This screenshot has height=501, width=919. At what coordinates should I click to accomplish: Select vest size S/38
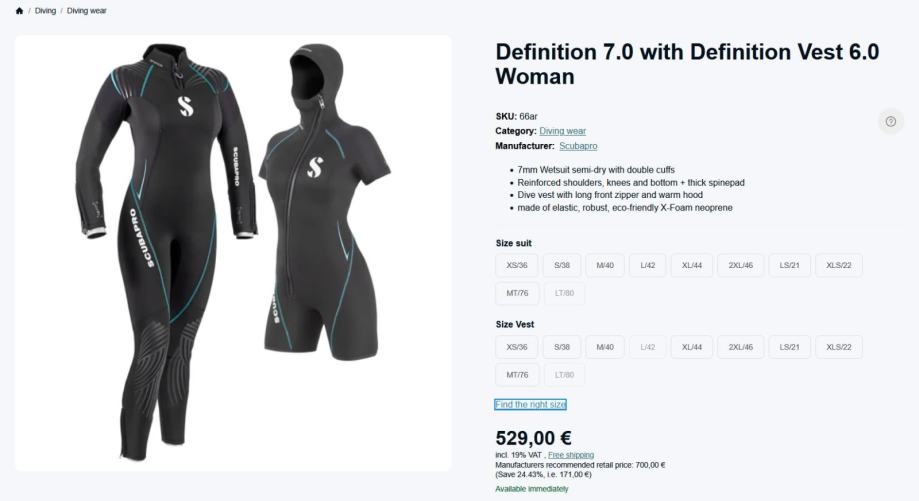pyautogui.click(x=562, y=347)
